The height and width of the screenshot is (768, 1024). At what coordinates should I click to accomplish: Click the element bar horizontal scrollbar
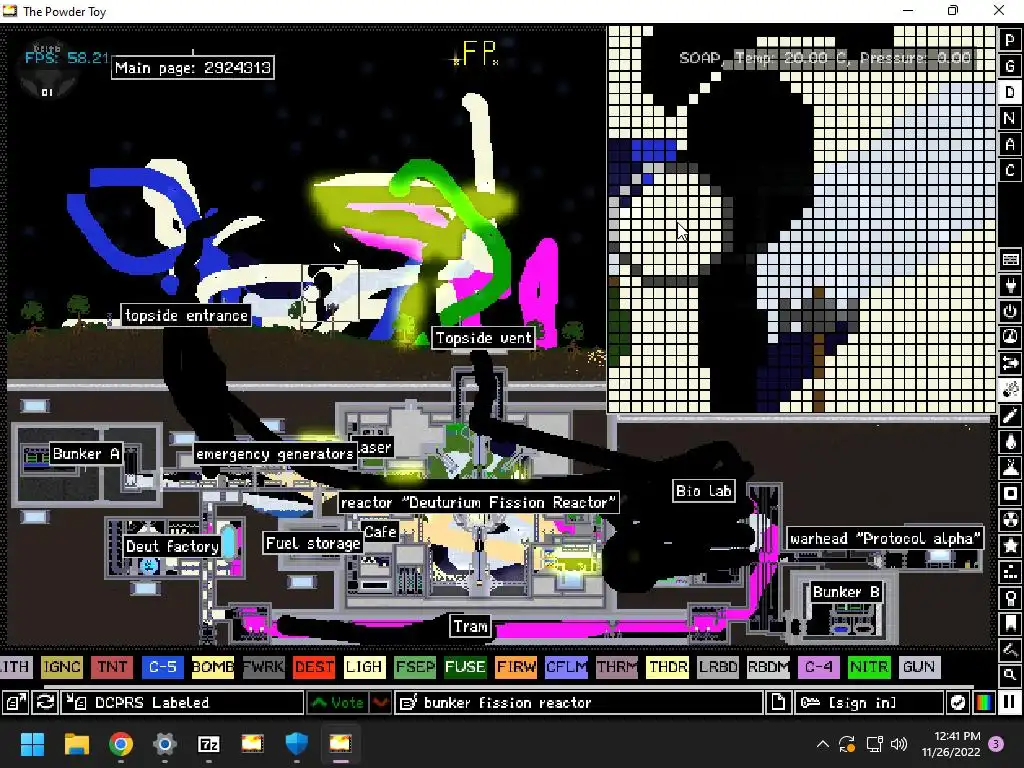click(x=509, y=686)
